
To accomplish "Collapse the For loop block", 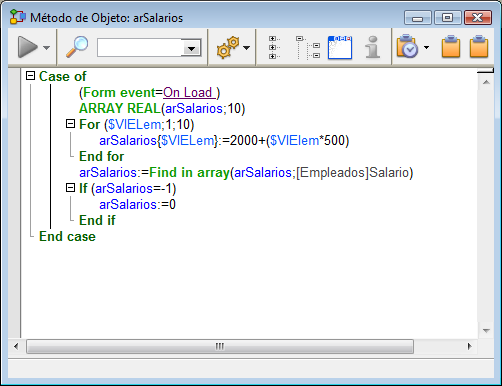I will click(70, 124).
